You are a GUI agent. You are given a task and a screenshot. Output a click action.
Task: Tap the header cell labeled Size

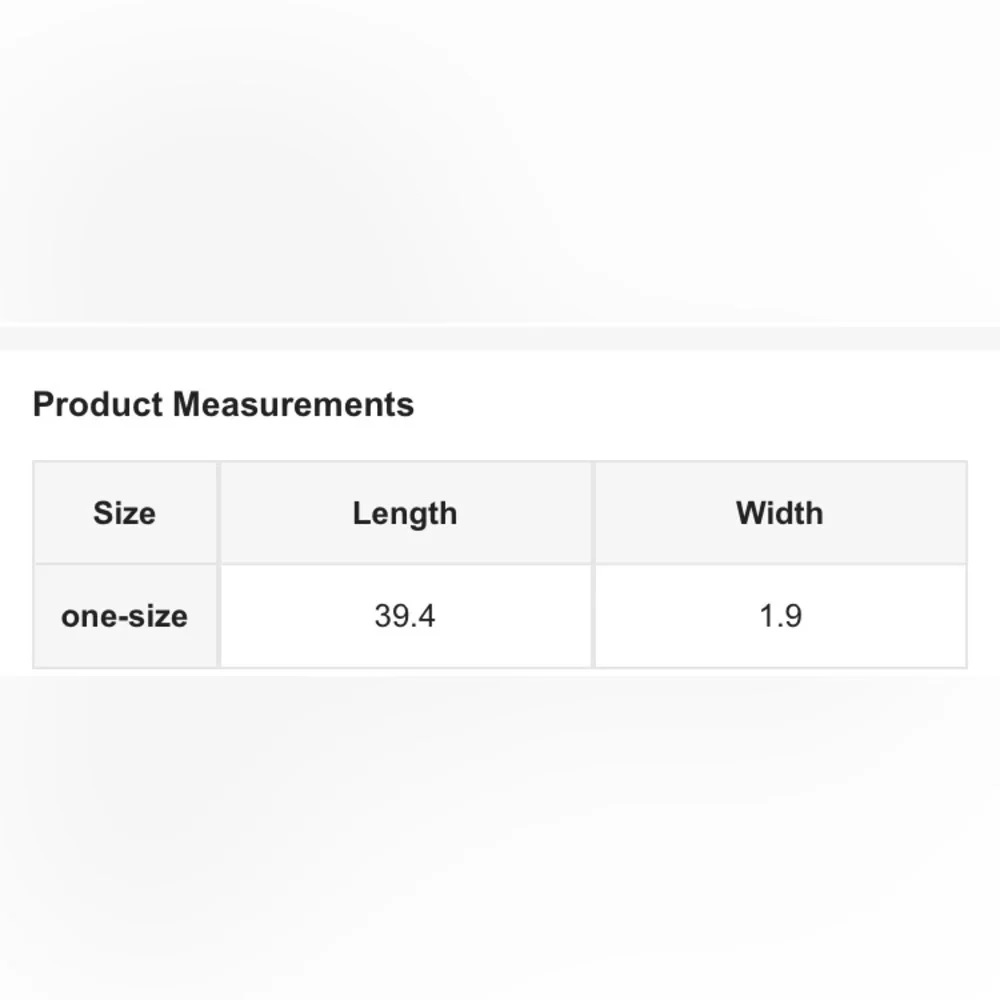click(125, 513)
